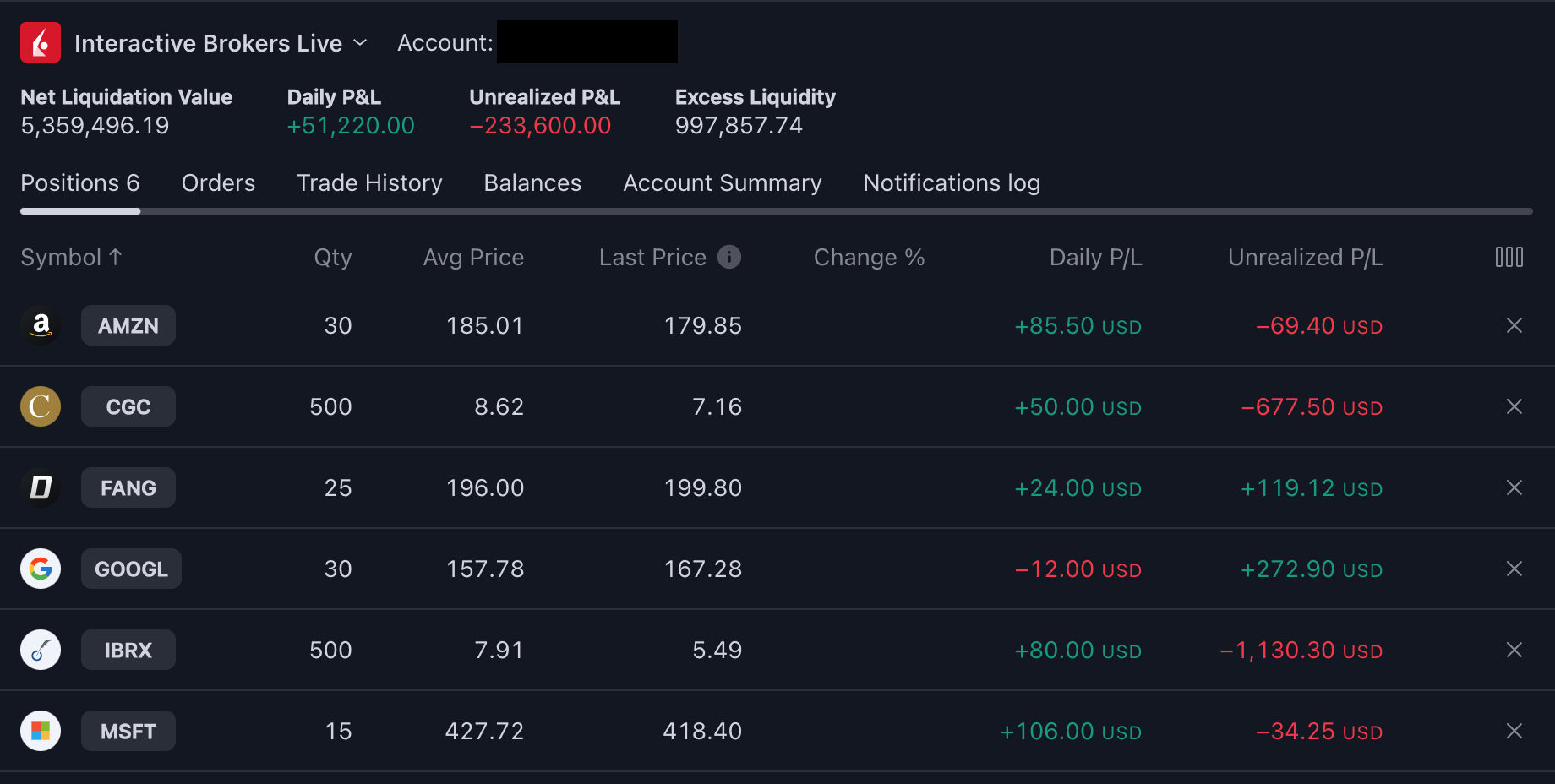
Task: Click the Microsoft logo icon
Action: point(41,731)
